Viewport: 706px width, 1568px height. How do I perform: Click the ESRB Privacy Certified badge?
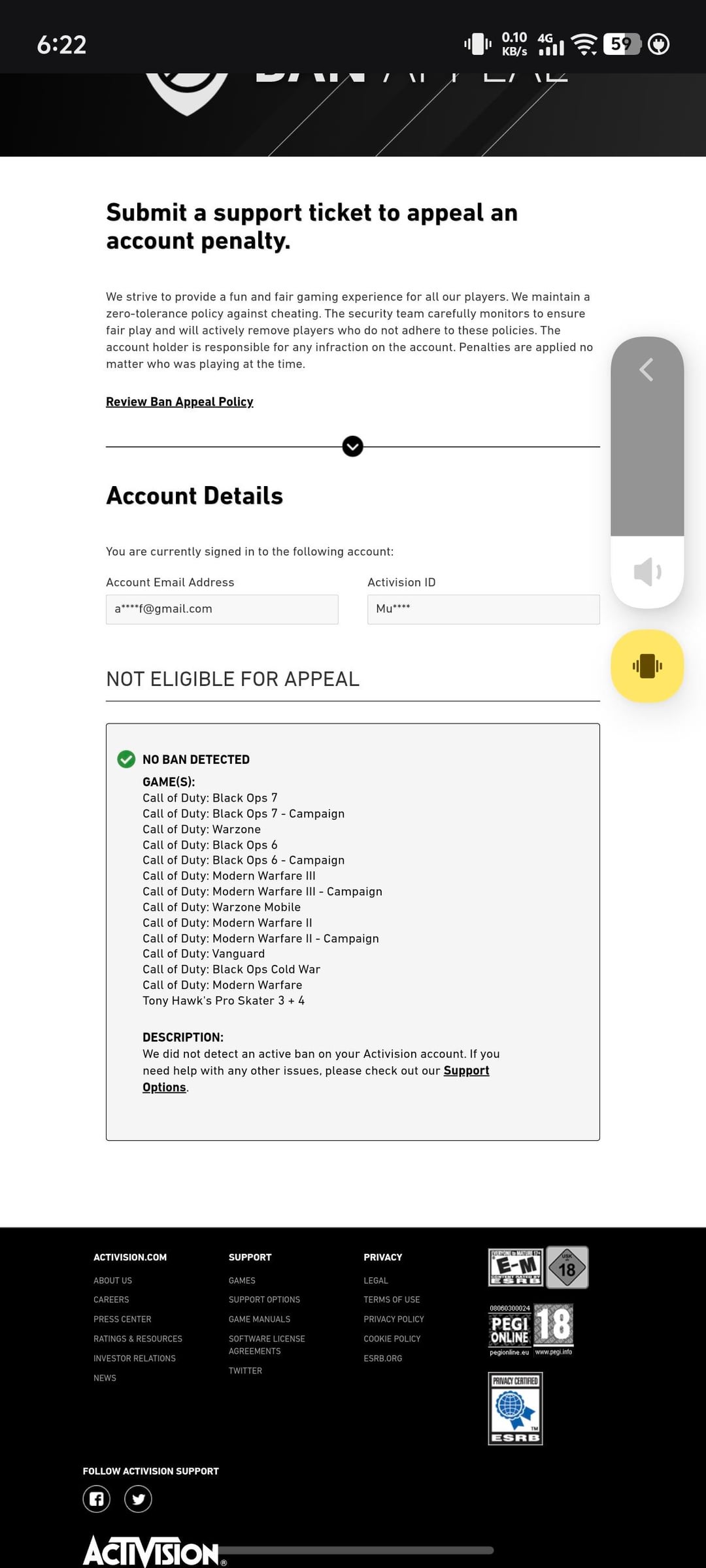click(x=515, y=1409)
